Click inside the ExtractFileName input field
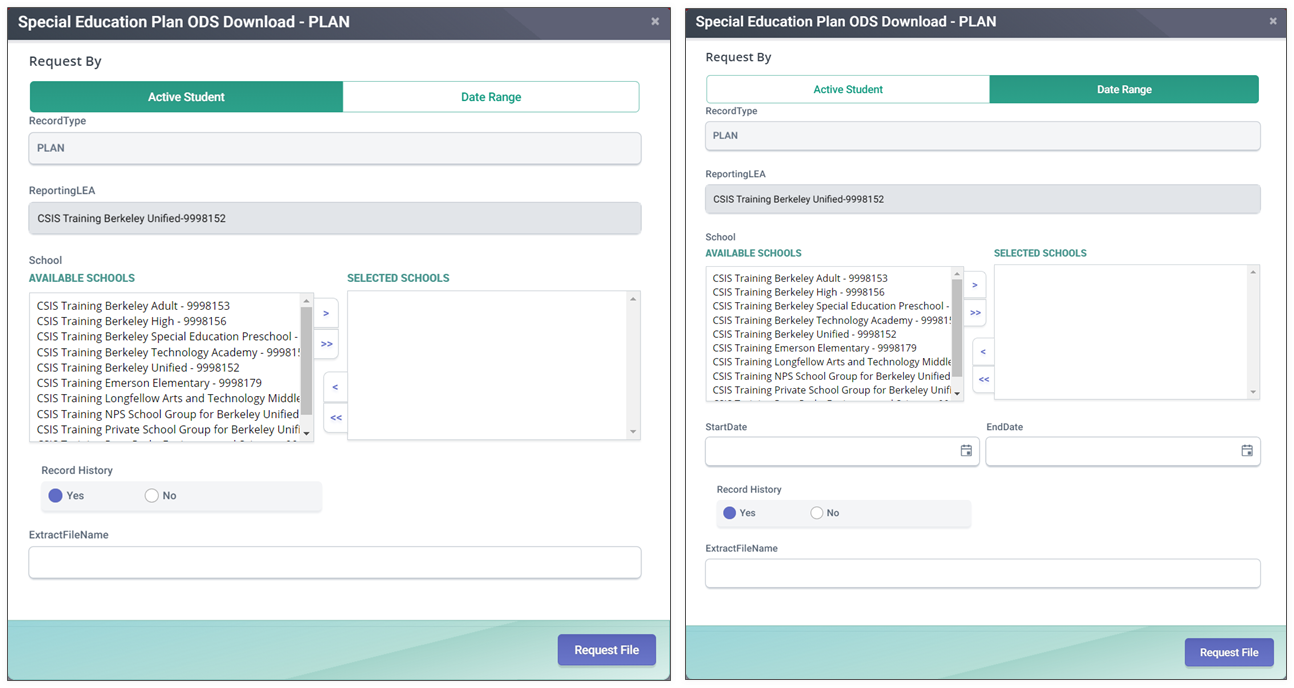The width and height of the screenshot is (1294, 688). [x=335, y=562]
